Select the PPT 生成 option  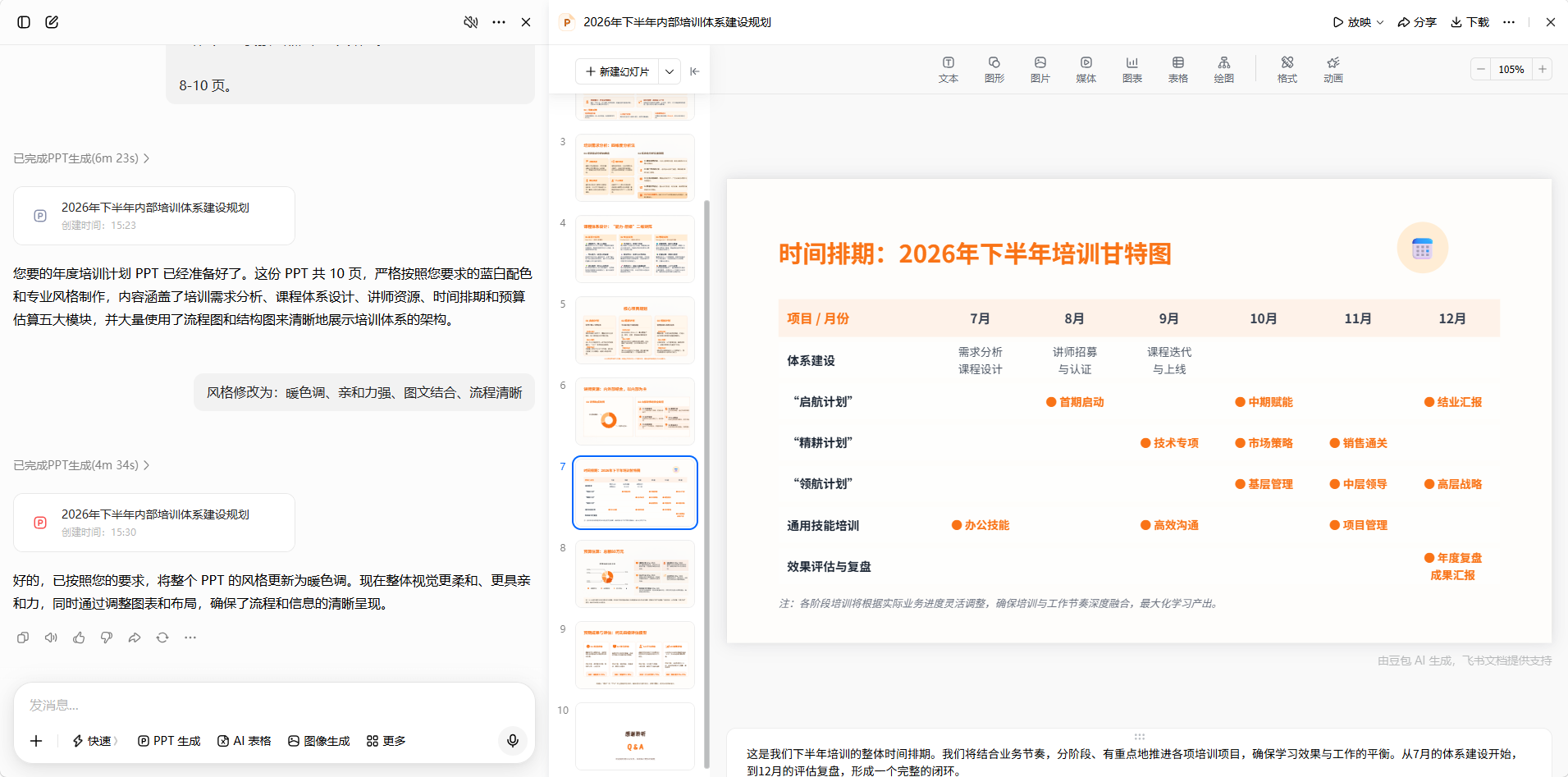pos(169,741)
